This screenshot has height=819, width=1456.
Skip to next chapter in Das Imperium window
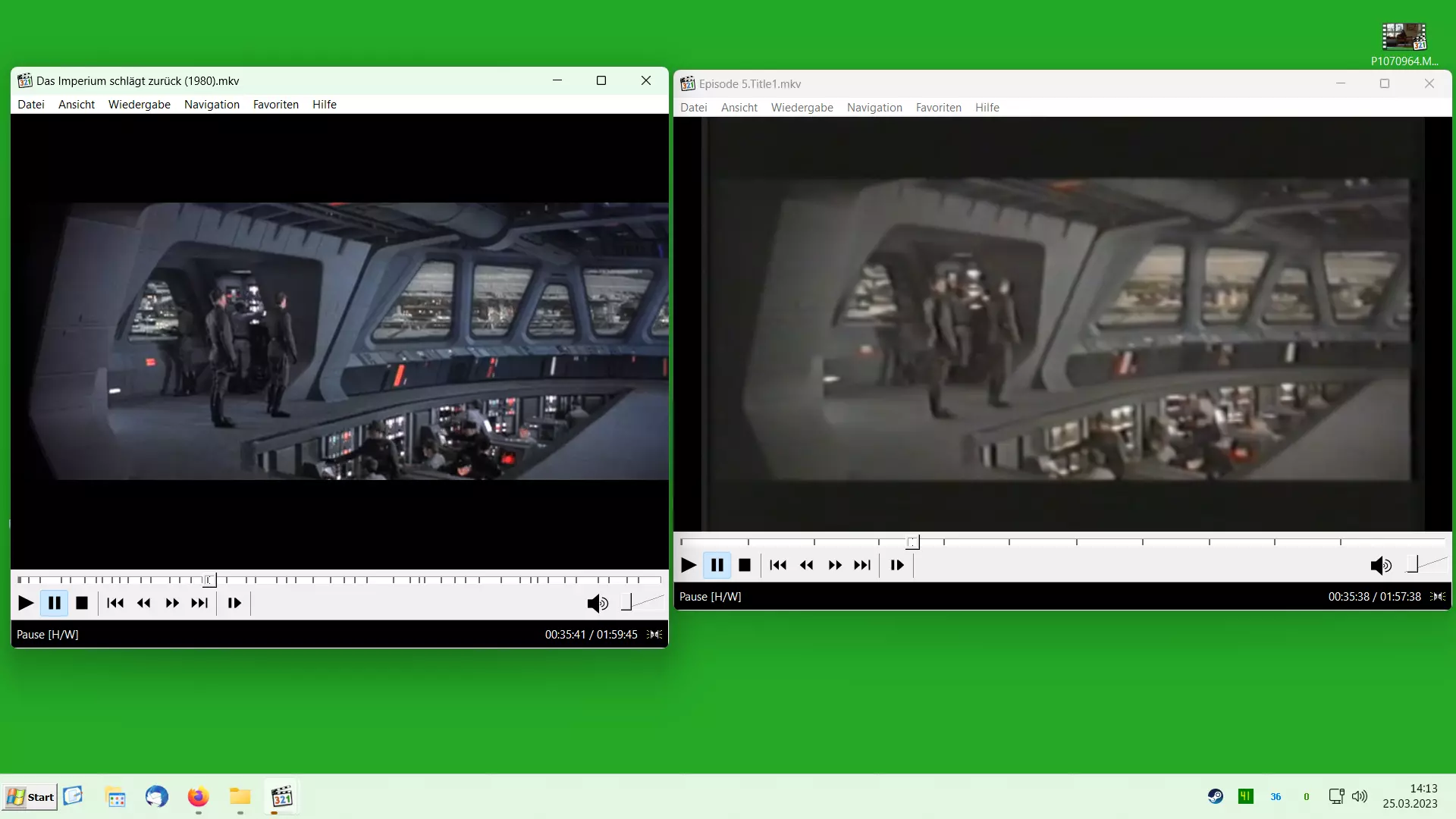(x=199, y=603)
